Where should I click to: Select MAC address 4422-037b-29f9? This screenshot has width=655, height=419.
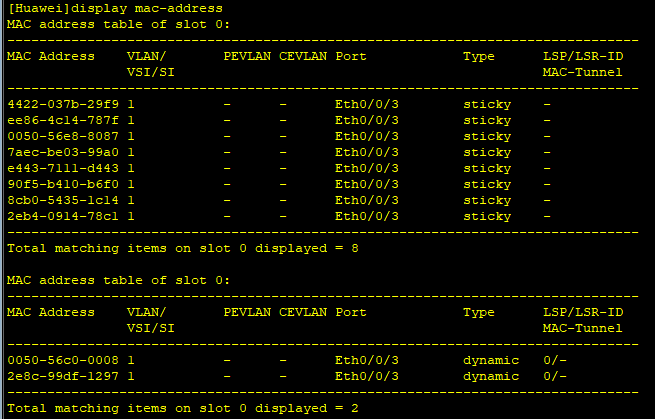coord(63,104)
